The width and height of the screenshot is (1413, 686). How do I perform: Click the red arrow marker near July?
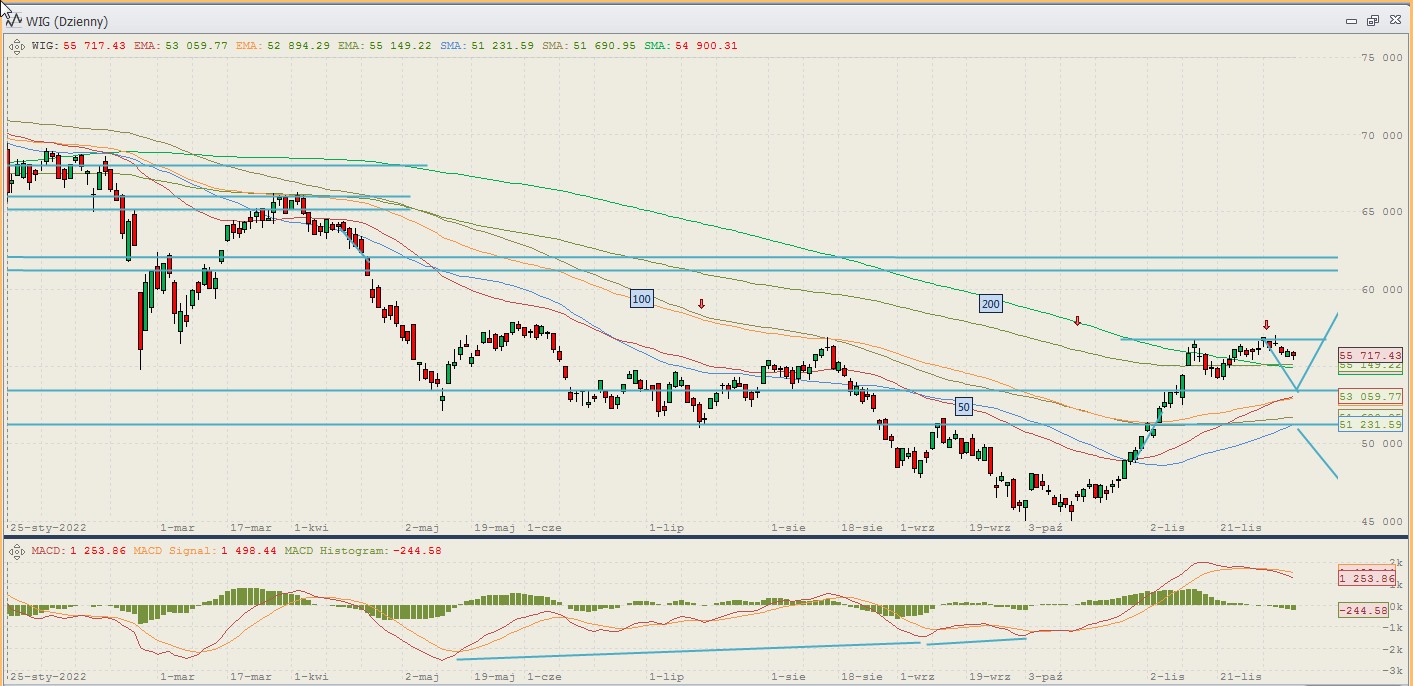[x=702, y=304]
